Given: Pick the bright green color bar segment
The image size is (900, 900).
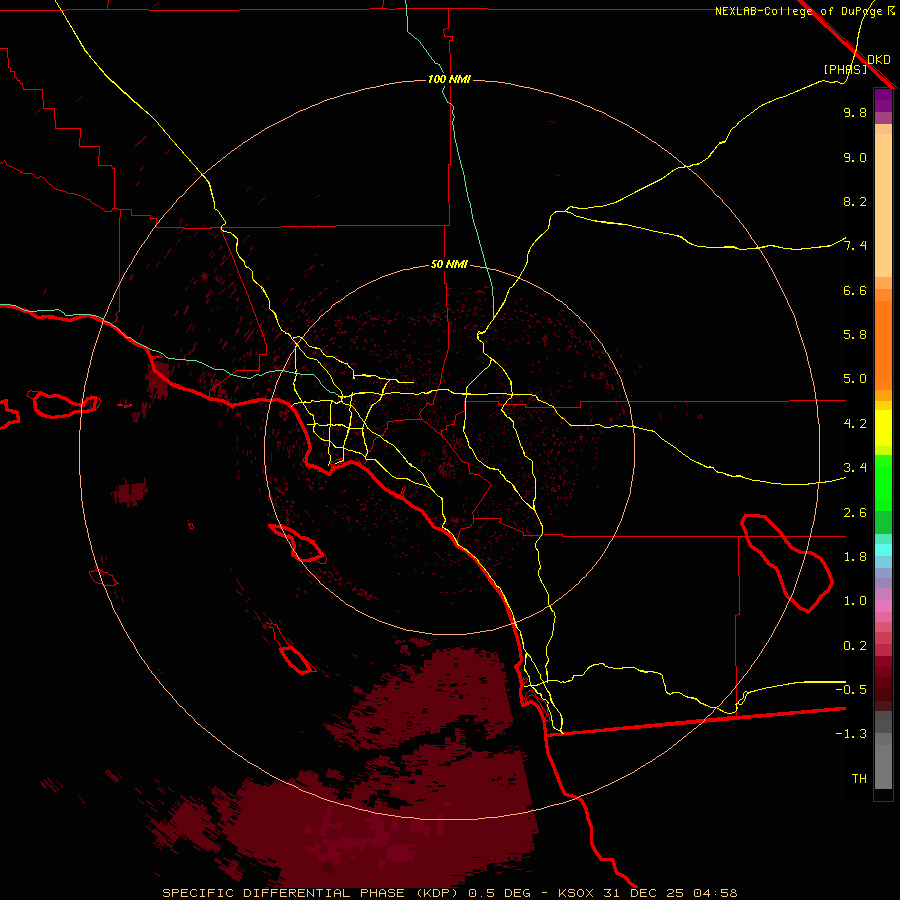Looking at the screenshot, I should pyautogui.click(x=883, y=482).
